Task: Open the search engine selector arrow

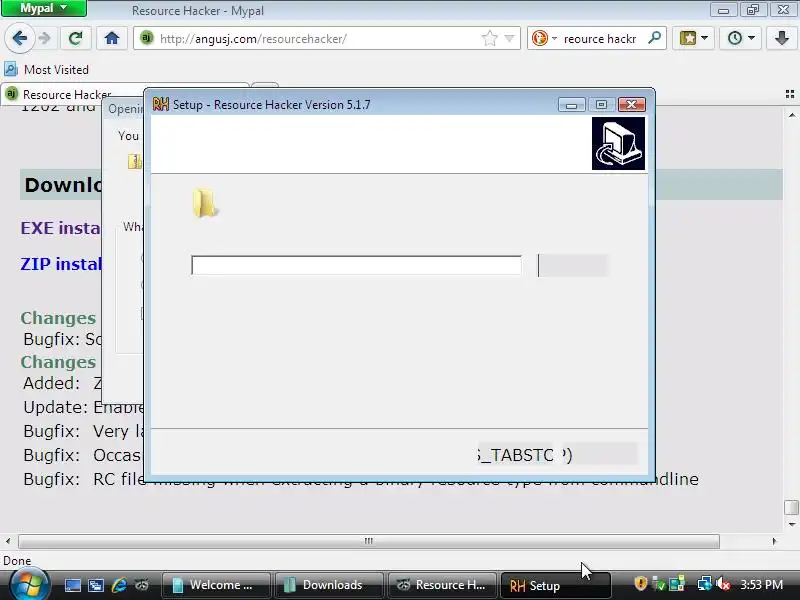Action: (554, 38)
